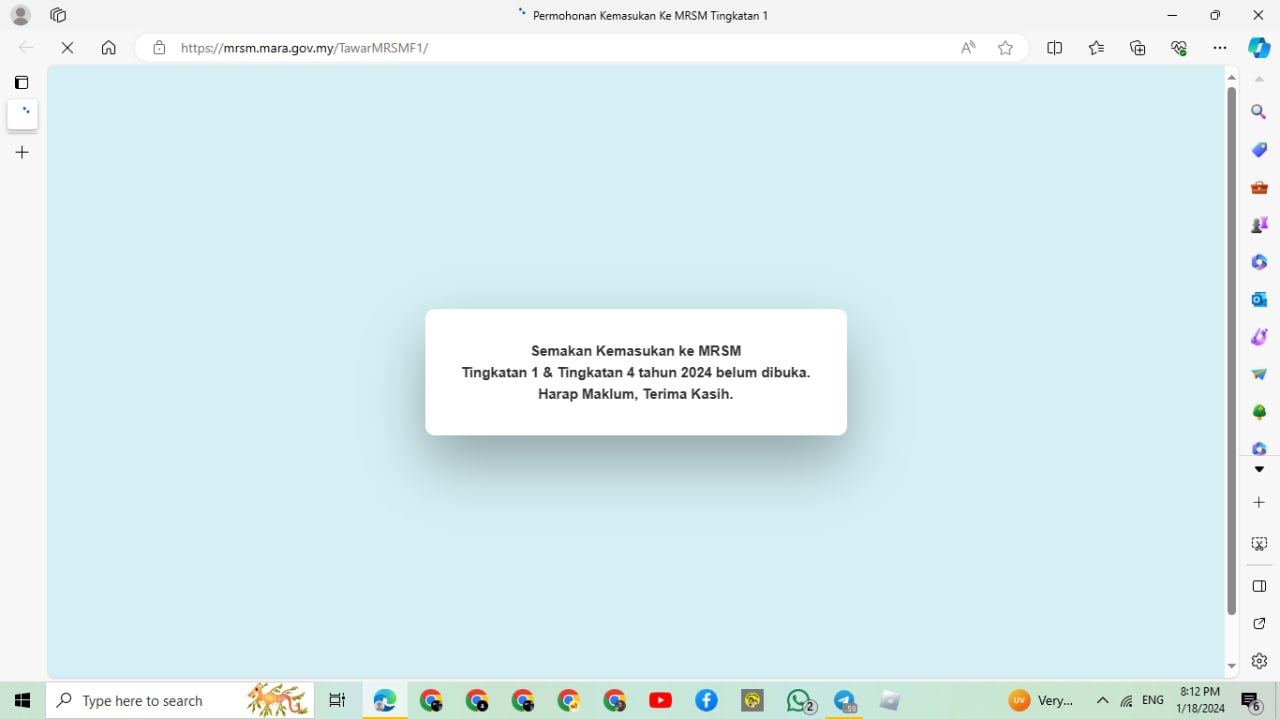Screen dimensions: 1280x719
Task: Go to the home page
Action: [x=108, y=48]
